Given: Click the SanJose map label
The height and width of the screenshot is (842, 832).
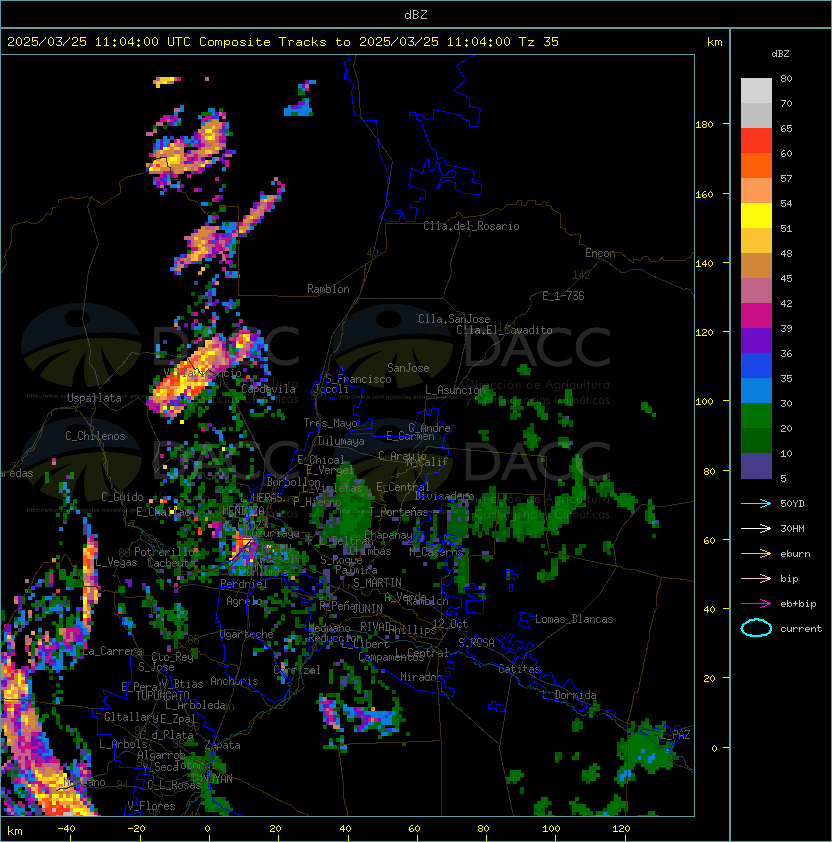Looking at the screenshot, I should pos(408,368).
